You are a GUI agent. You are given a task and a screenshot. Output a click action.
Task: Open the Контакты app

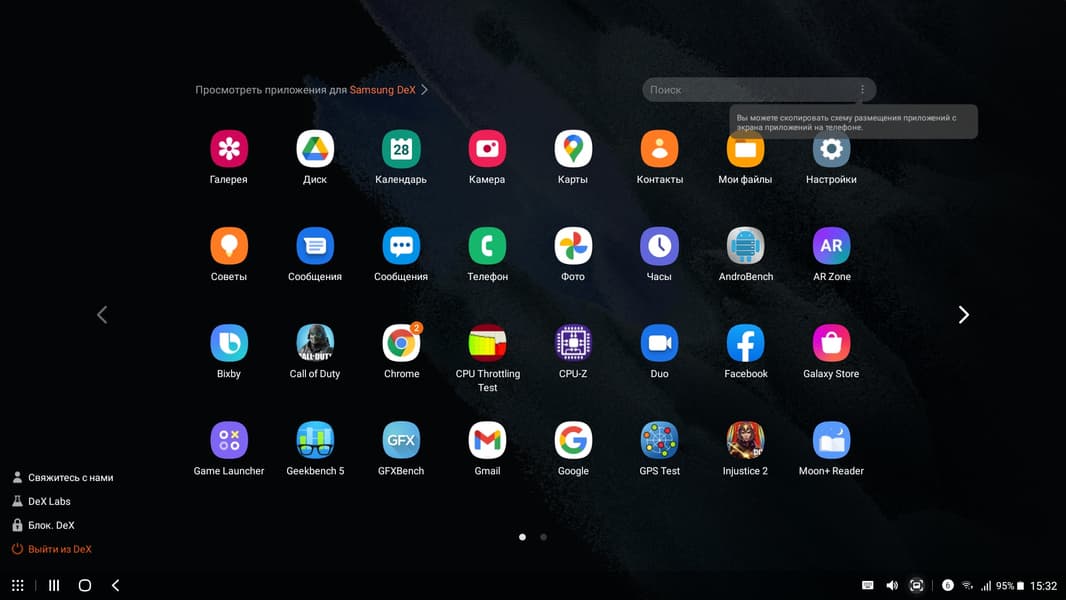pyautogui.click(x=659, y=149)
